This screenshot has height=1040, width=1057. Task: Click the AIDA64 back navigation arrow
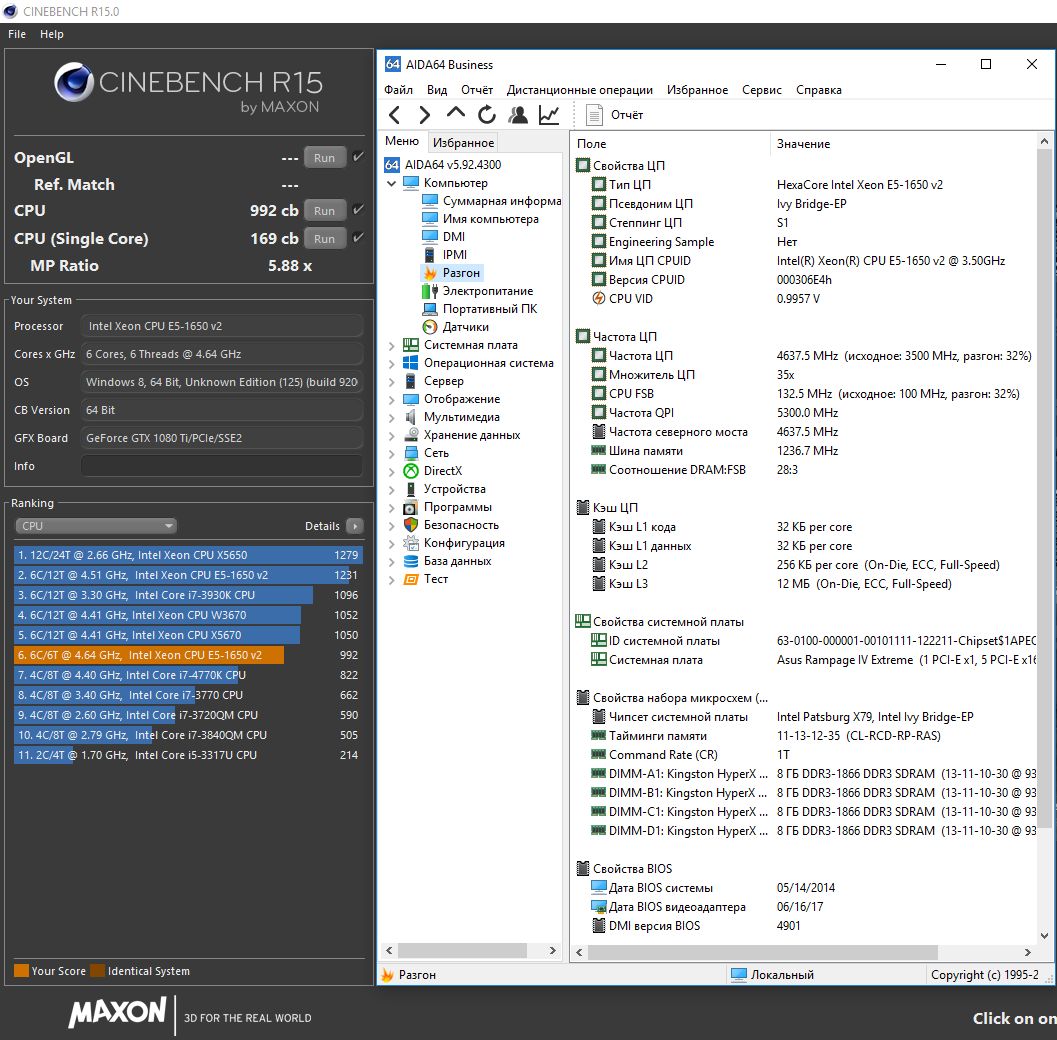395,115
